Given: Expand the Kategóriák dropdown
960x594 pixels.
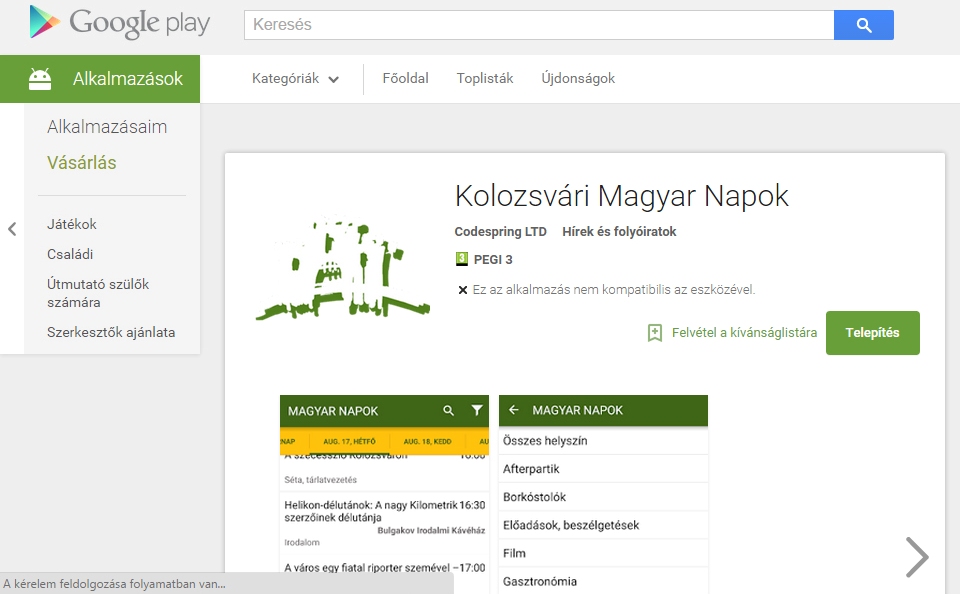Looking at the screenshot, I should 295,78.
